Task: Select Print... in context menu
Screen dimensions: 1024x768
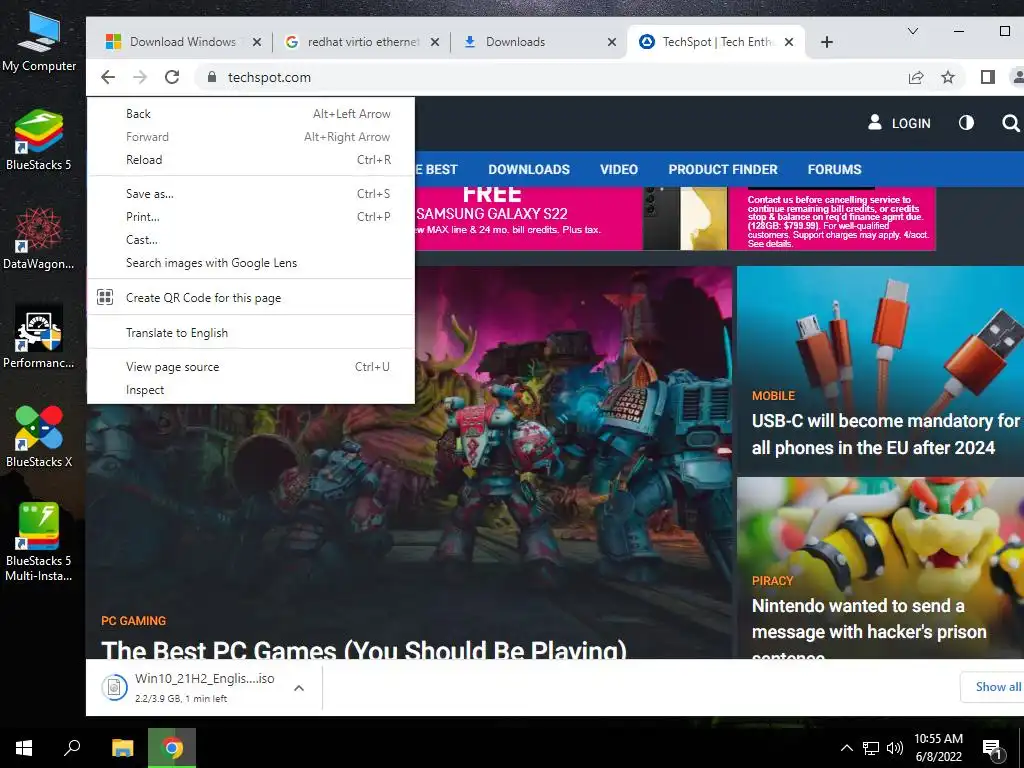Action: pos(251,217)
